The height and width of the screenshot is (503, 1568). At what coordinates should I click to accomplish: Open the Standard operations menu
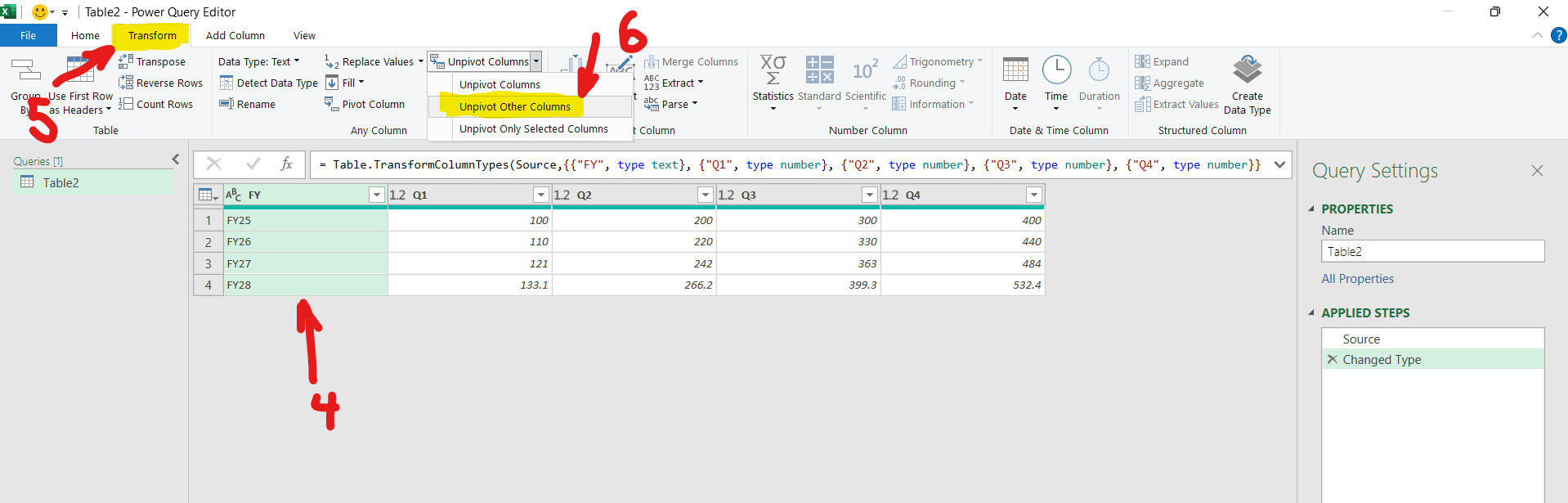pyautogui.click(x=819, y=83)
